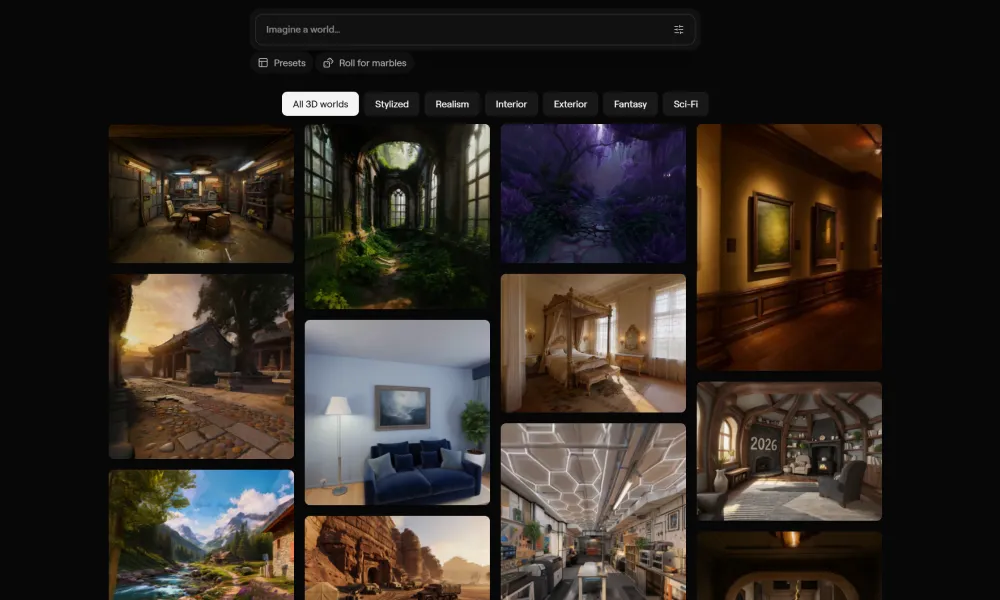
Task: Click the Presets button
Action: [282, 63]
